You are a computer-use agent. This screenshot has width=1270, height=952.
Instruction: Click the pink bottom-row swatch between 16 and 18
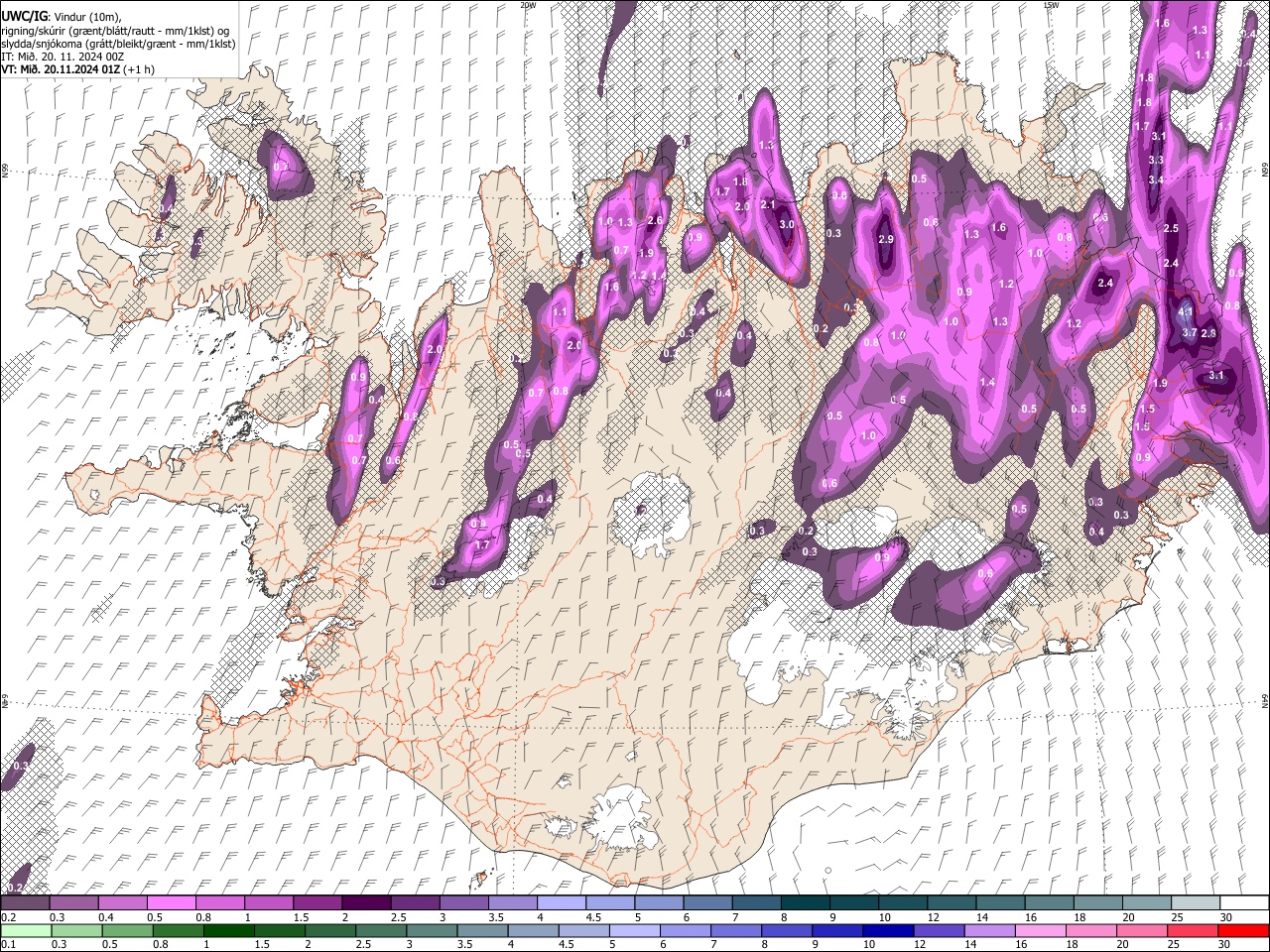(x=1041, y=930)
